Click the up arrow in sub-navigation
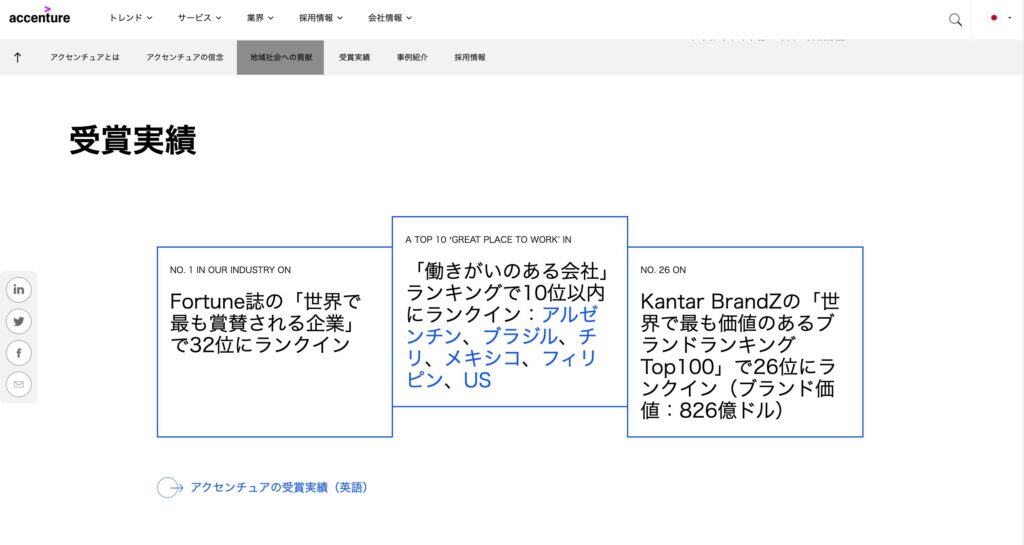 tap(18, 58)
